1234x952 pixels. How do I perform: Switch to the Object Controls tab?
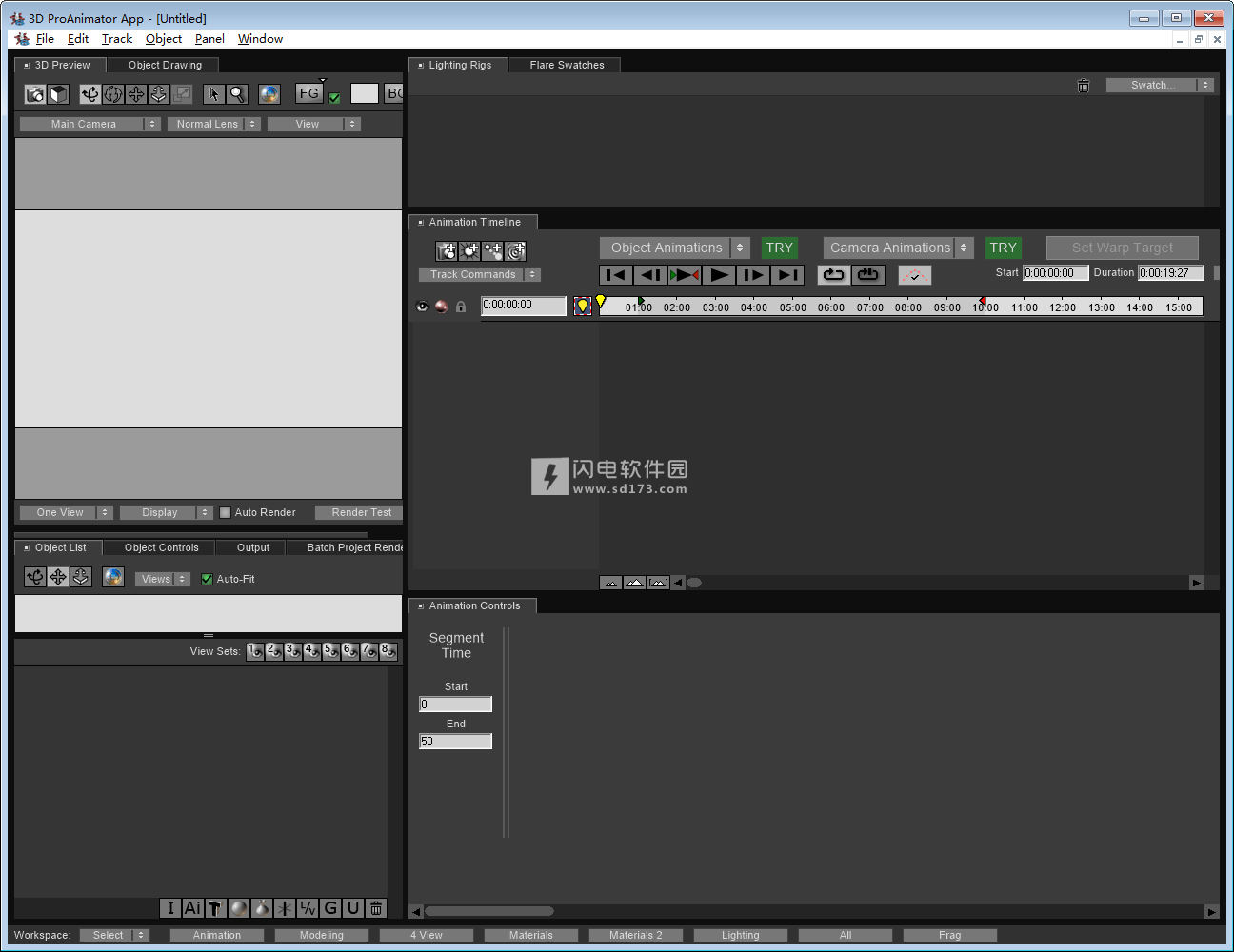161,547
